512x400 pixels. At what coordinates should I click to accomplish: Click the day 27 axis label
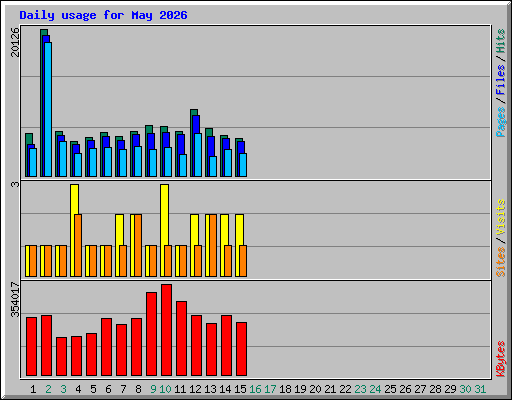[x=420, y=389]
